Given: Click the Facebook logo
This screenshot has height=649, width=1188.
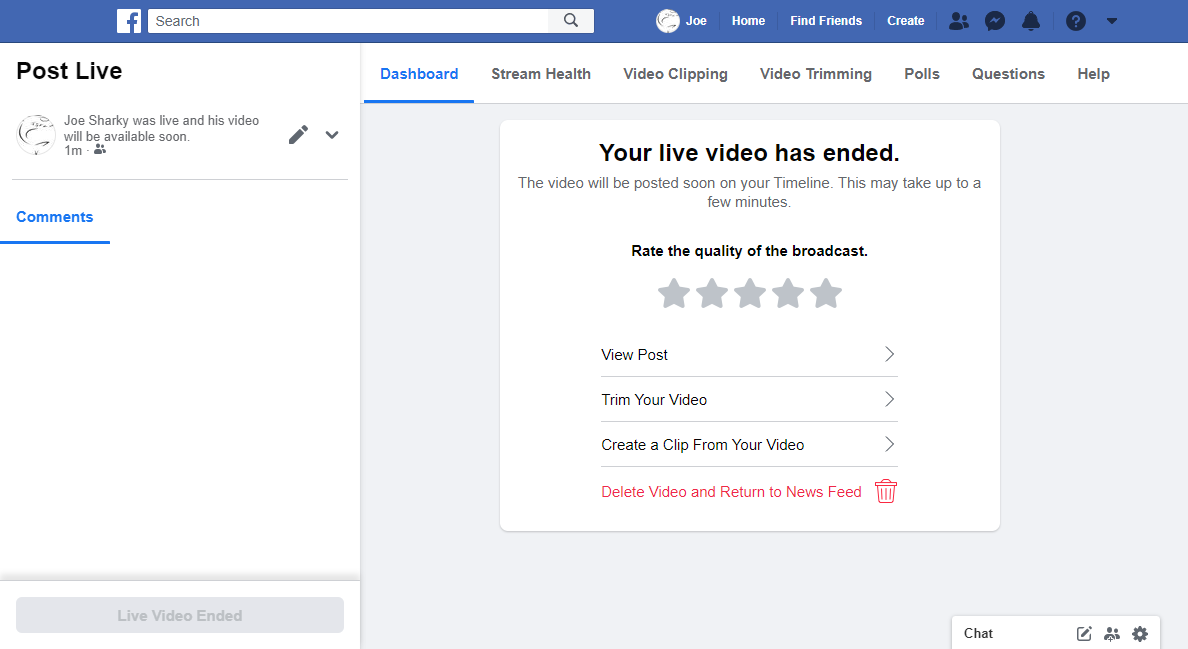Looking at the screenshot, I should pos(129,20).
